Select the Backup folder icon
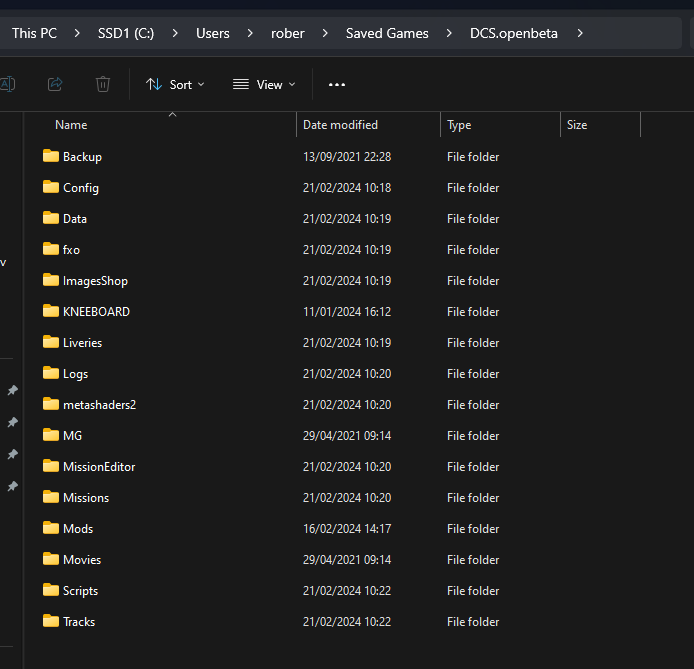Image resolution: width=694 pixels, height=669 pixels. (50, 156)
